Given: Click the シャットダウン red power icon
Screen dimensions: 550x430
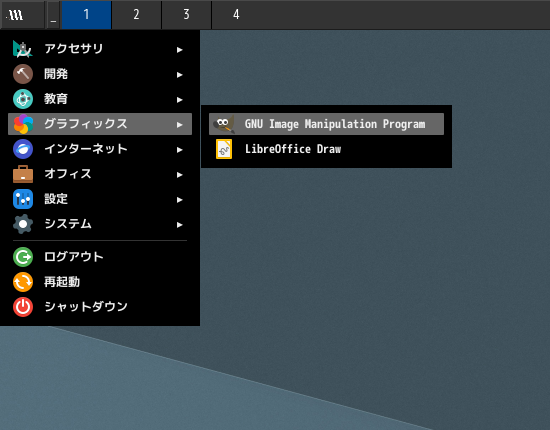Looking at the screenshot, I should 23,307.
